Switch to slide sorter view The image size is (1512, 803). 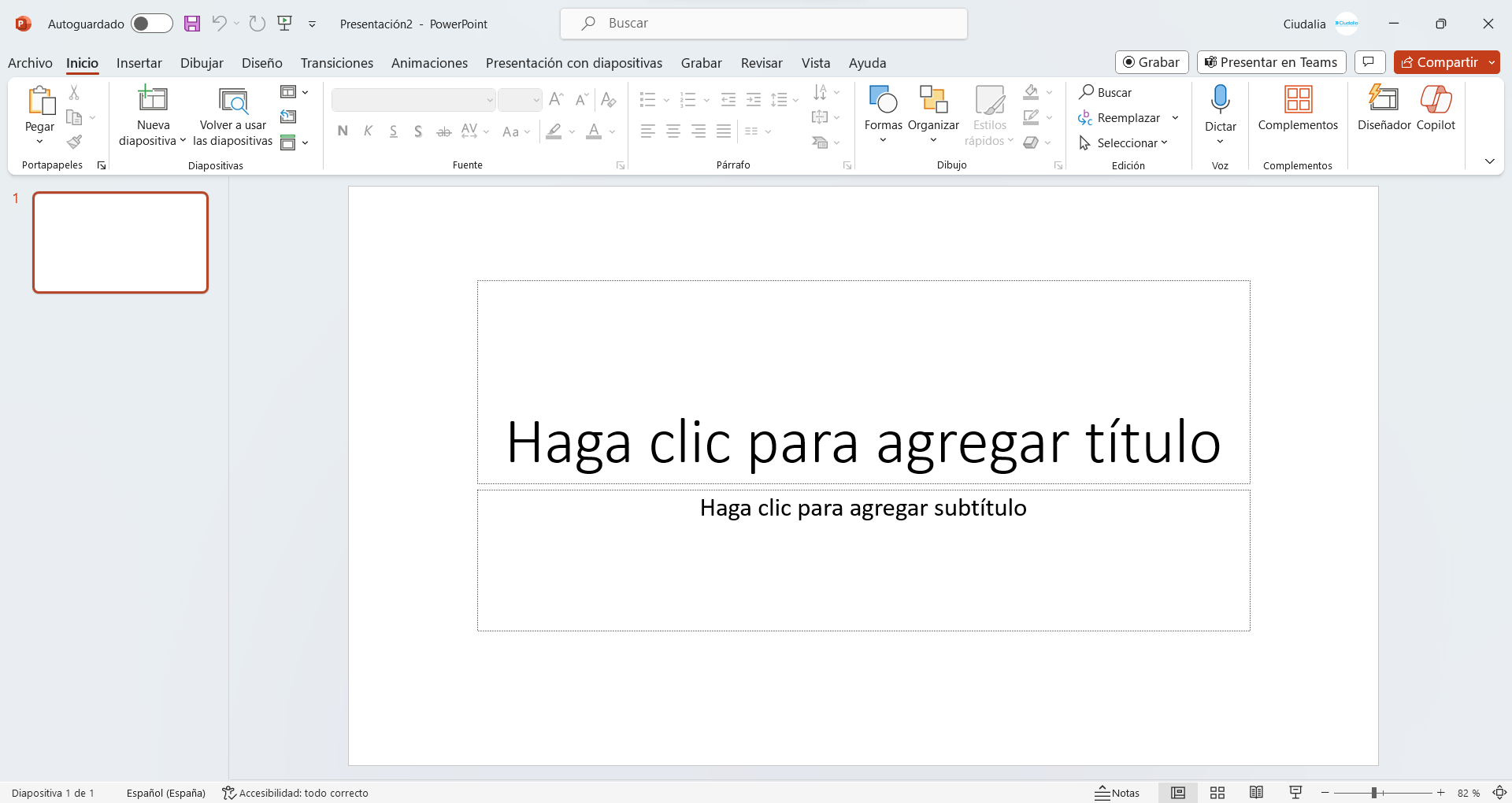coord(1217,793)
